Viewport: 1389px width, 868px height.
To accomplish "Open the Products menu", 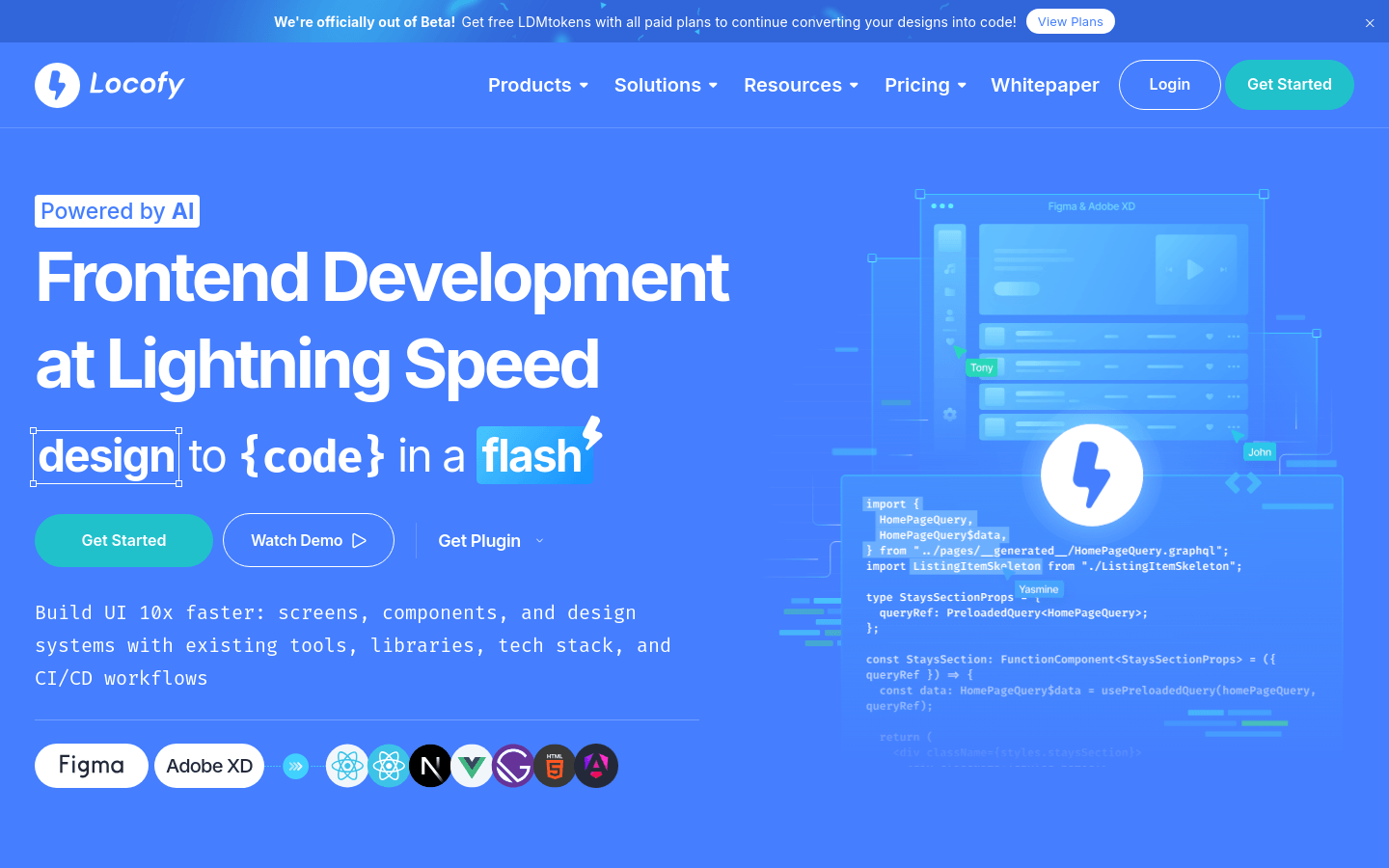I will (530, 85).
